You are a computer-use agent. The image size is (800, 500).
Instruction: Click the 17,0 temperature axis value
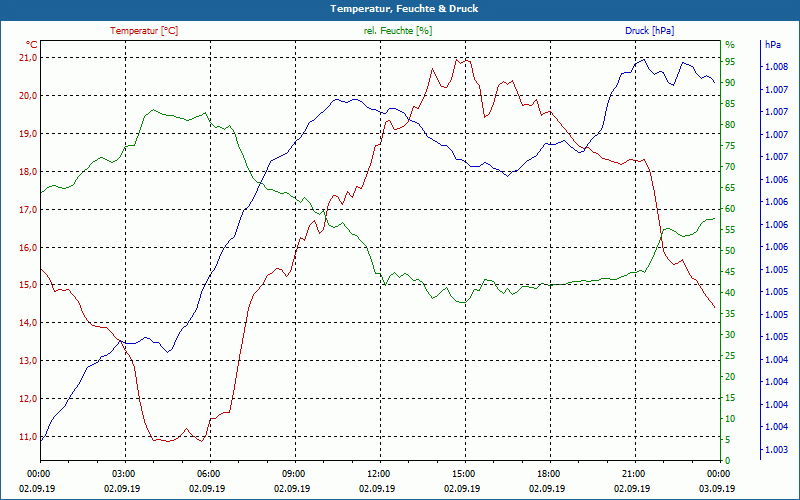tap(29, 210)
